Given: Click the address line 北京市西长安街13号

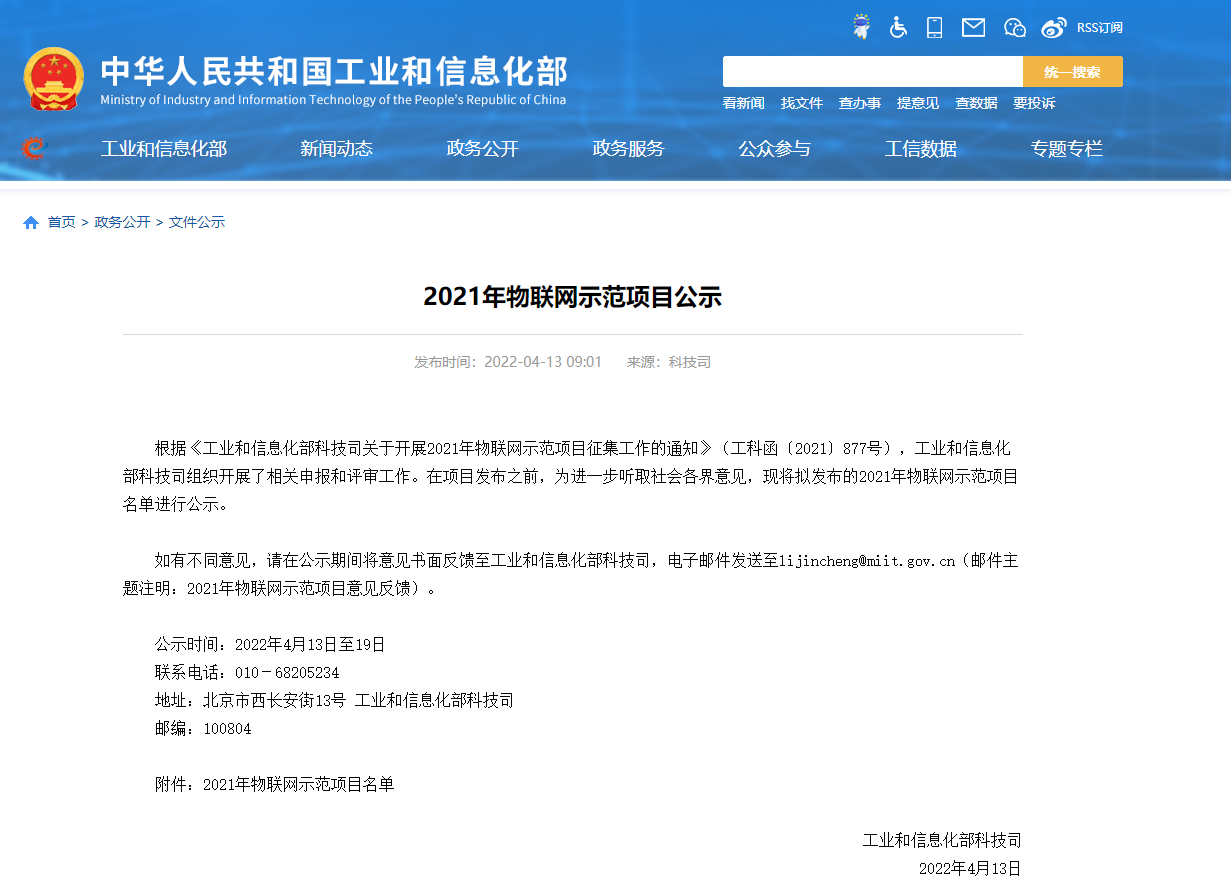Looking at the screenshot, I should tap(274, 701).
